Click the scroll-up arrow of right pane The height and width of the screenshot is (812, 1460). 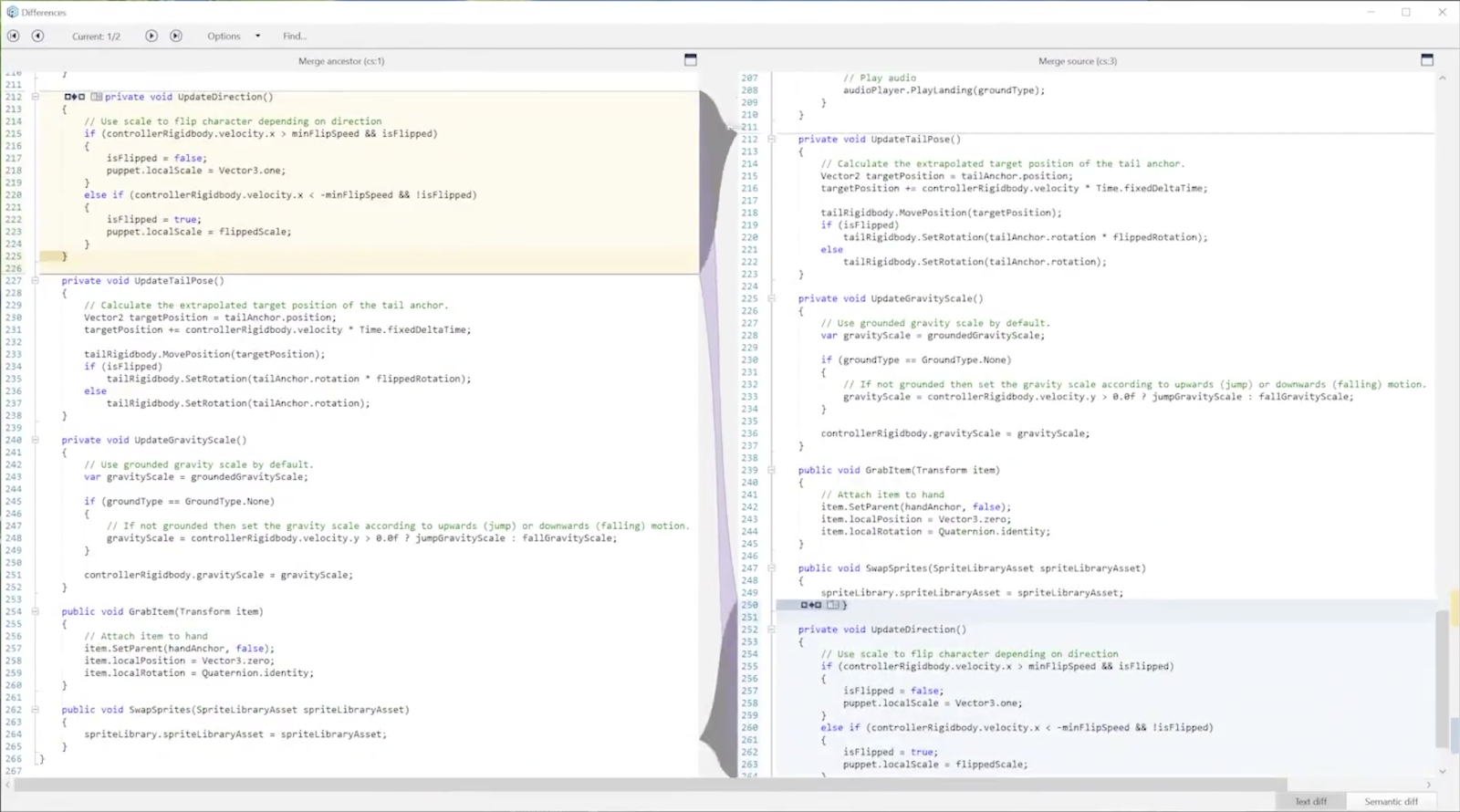pyautogui.click(x=1442, y=78)
